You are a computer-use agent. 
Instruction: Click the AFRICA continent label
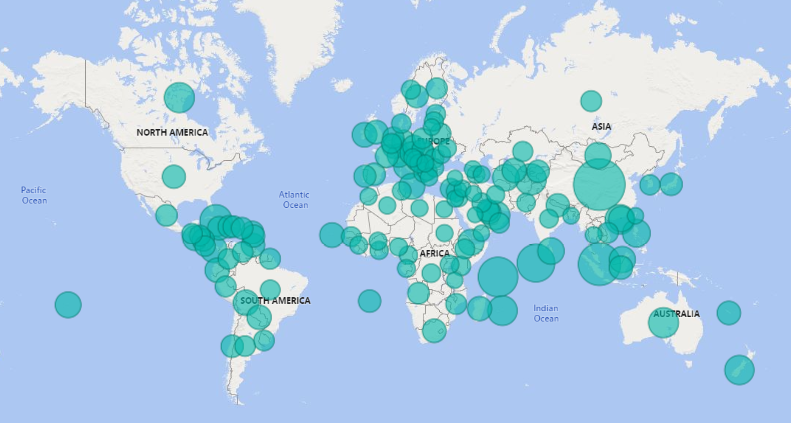coord(434,254)
